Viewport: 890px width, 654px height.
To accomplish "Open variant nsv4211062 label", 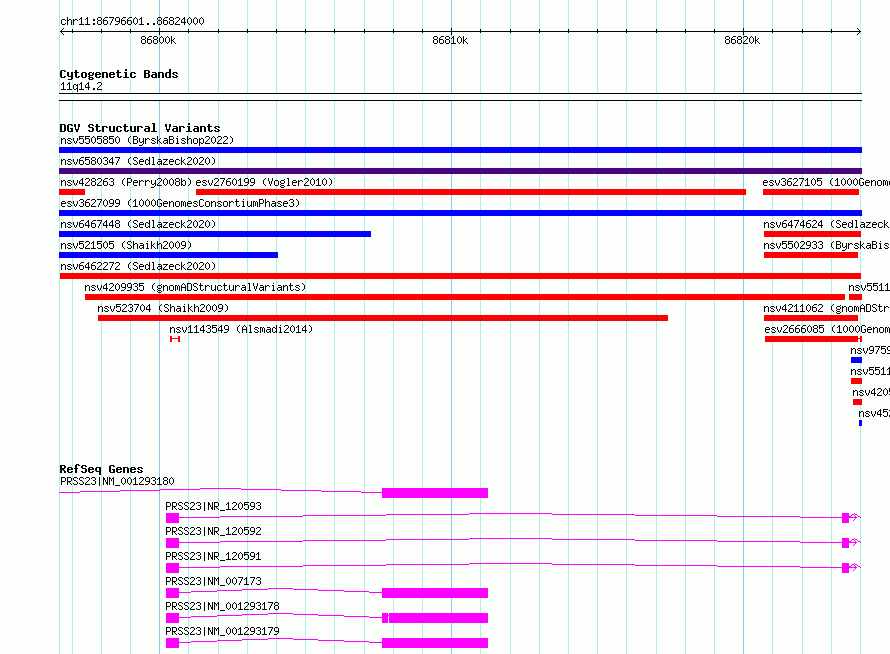I will point(826,308).
